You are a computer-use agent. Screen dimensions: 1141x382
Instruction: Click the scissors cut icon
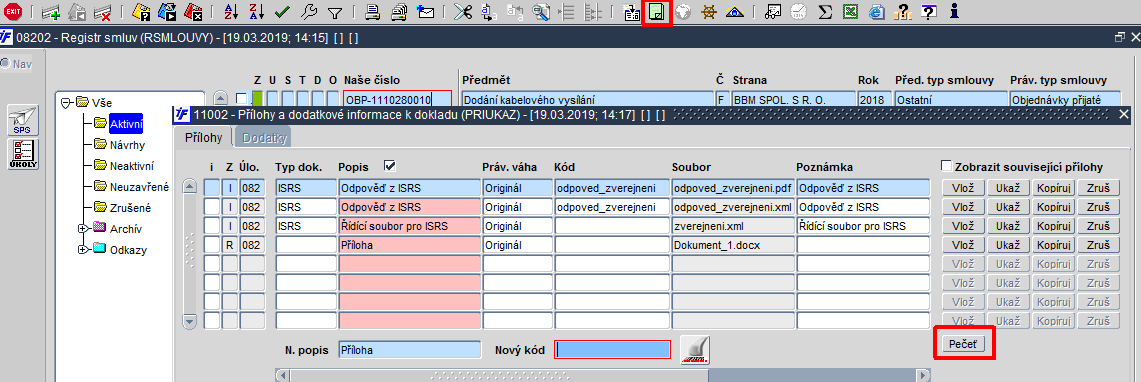(463, 12)
